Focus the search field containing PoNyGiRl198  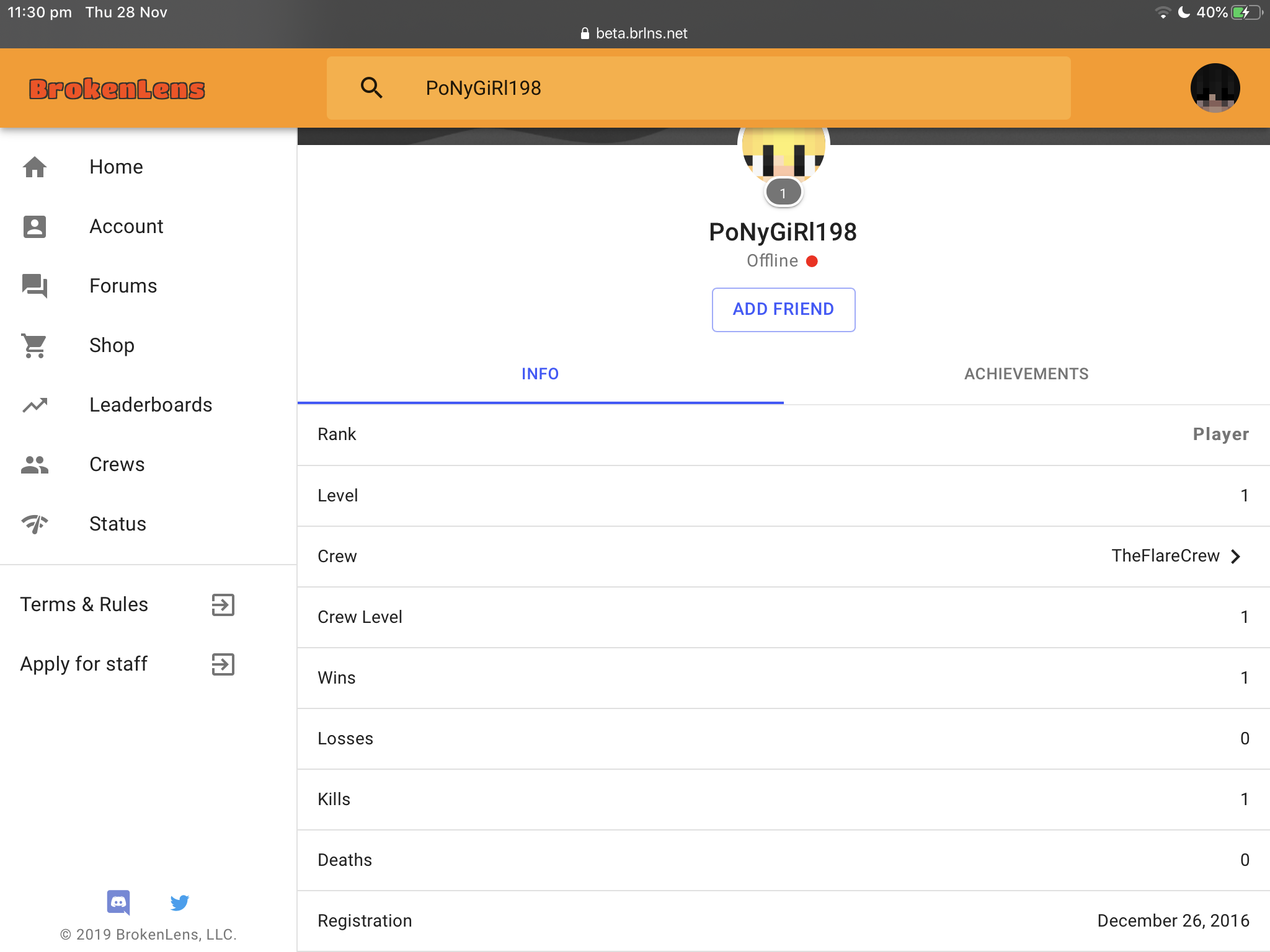point(699,88)
